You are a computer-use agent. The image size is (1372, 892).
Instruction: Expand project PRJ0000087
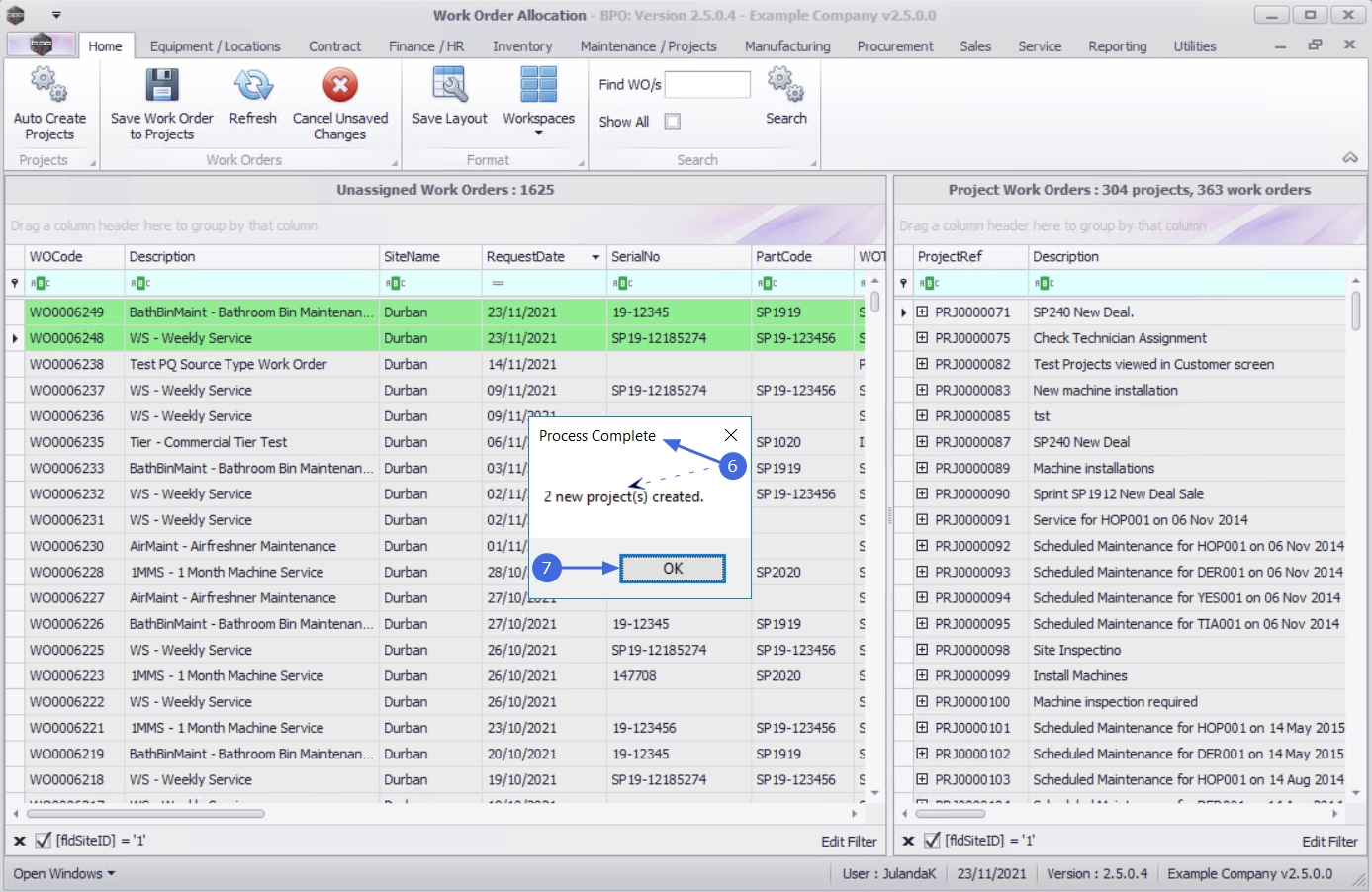[922, 442]
